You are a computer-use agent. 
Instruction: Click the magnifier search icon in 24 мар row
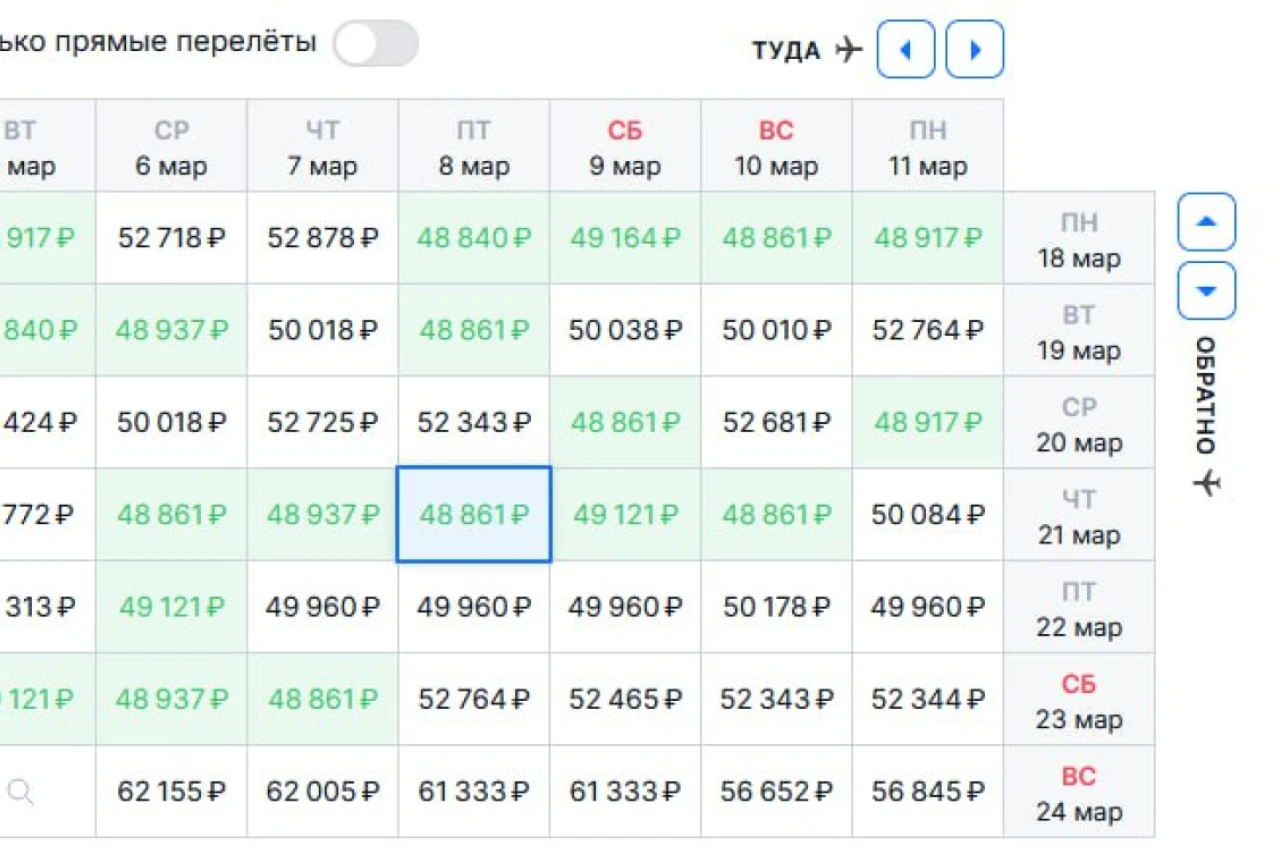21,792
